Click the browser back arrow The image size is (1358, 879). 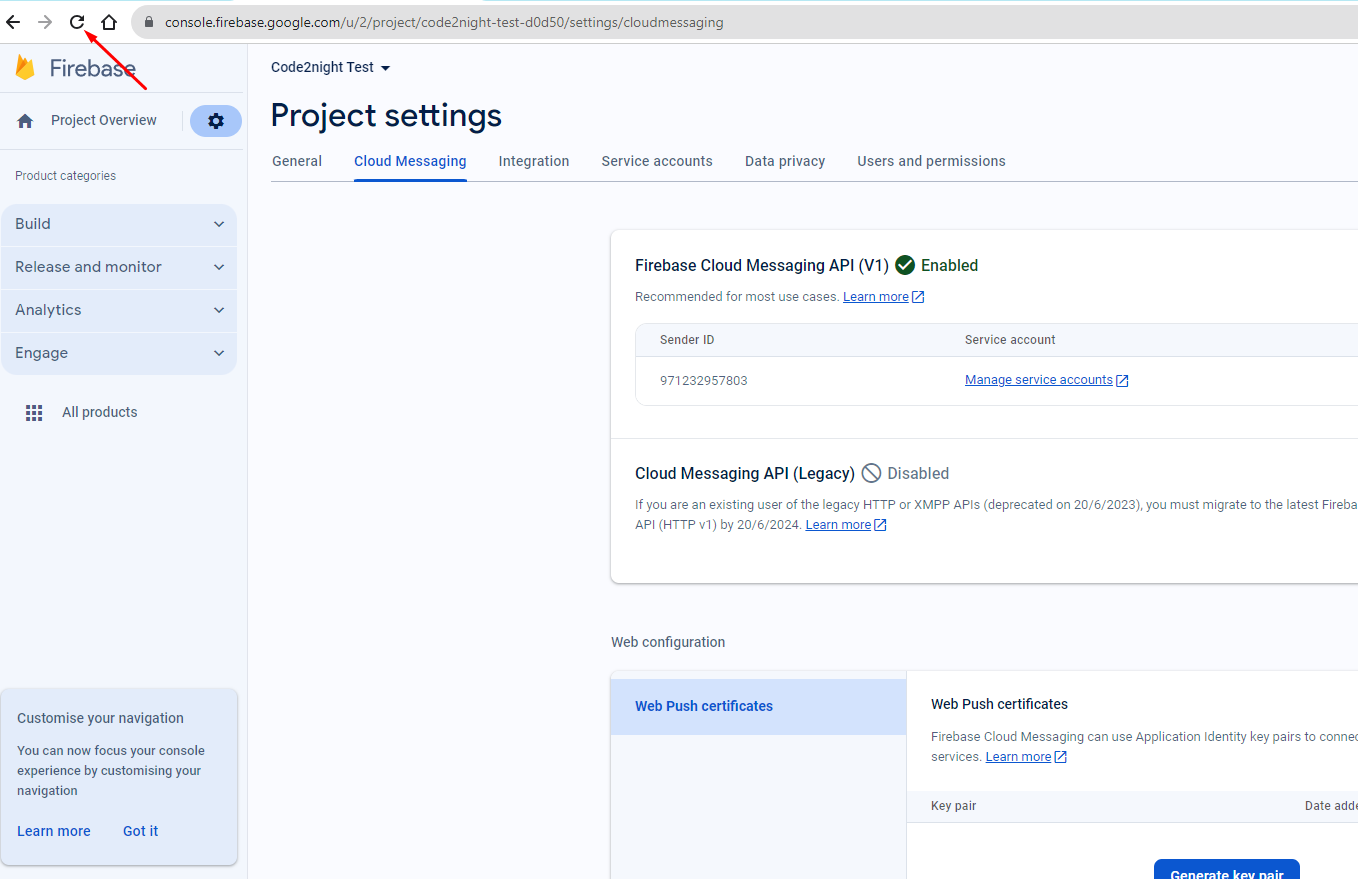pos(14,22)
